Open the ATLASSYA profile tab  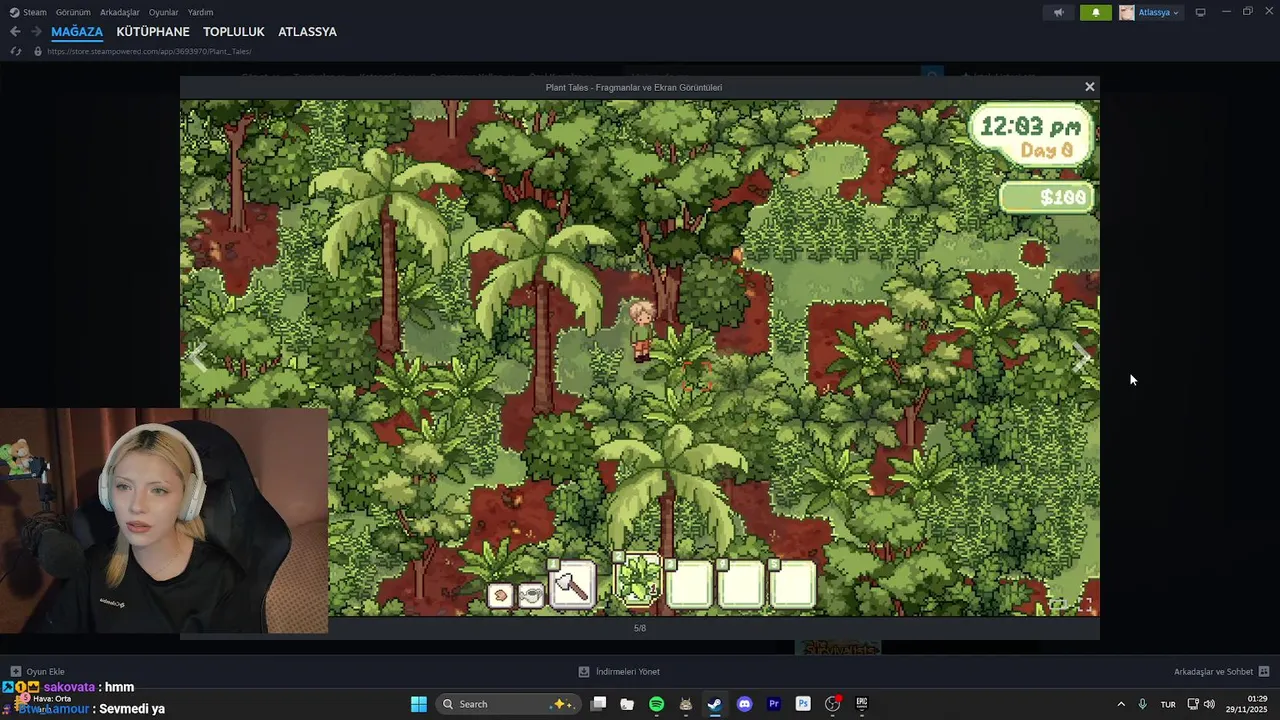pos(307,32)
